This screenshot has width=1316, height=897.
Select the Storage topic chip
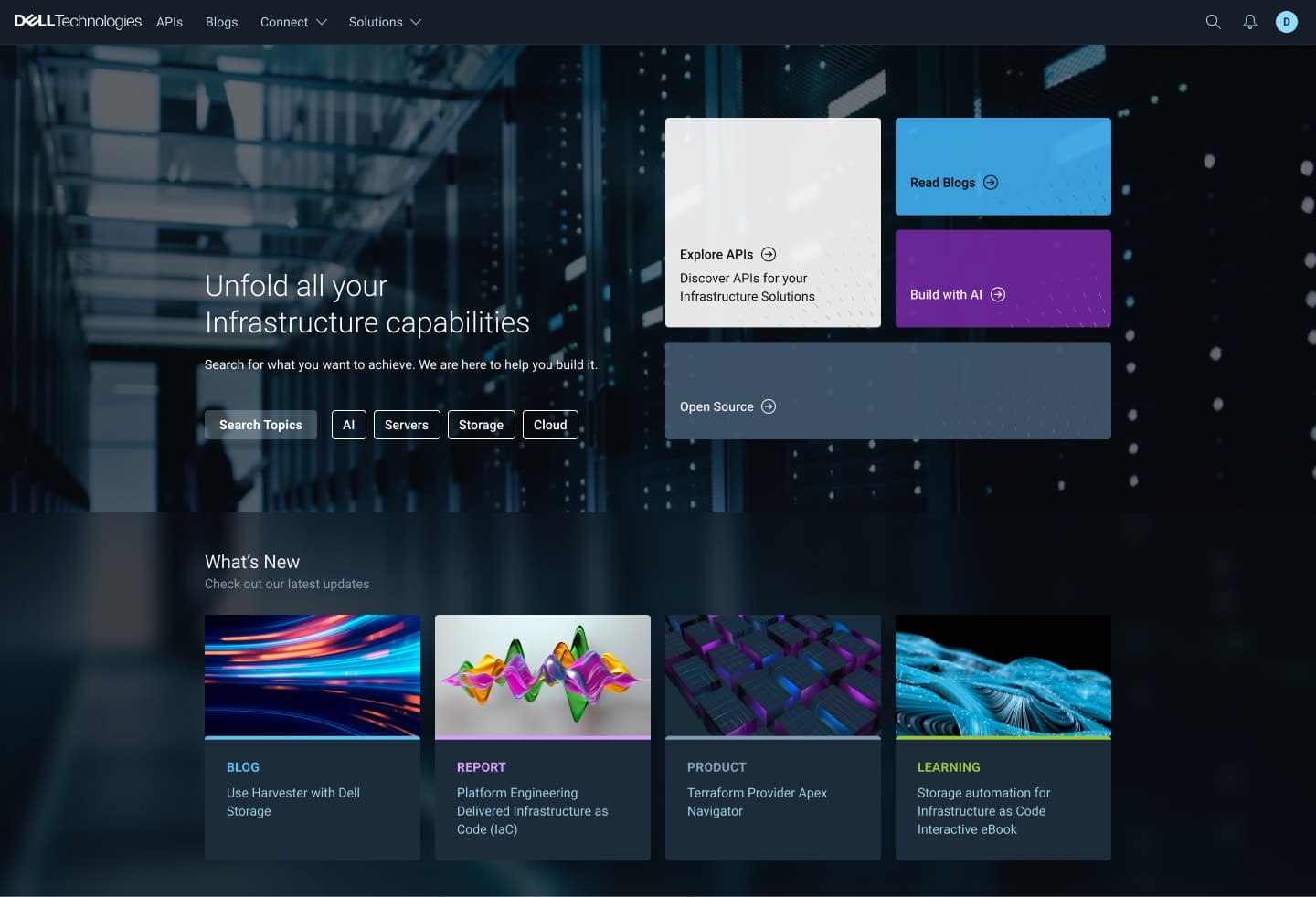point(481,425)
